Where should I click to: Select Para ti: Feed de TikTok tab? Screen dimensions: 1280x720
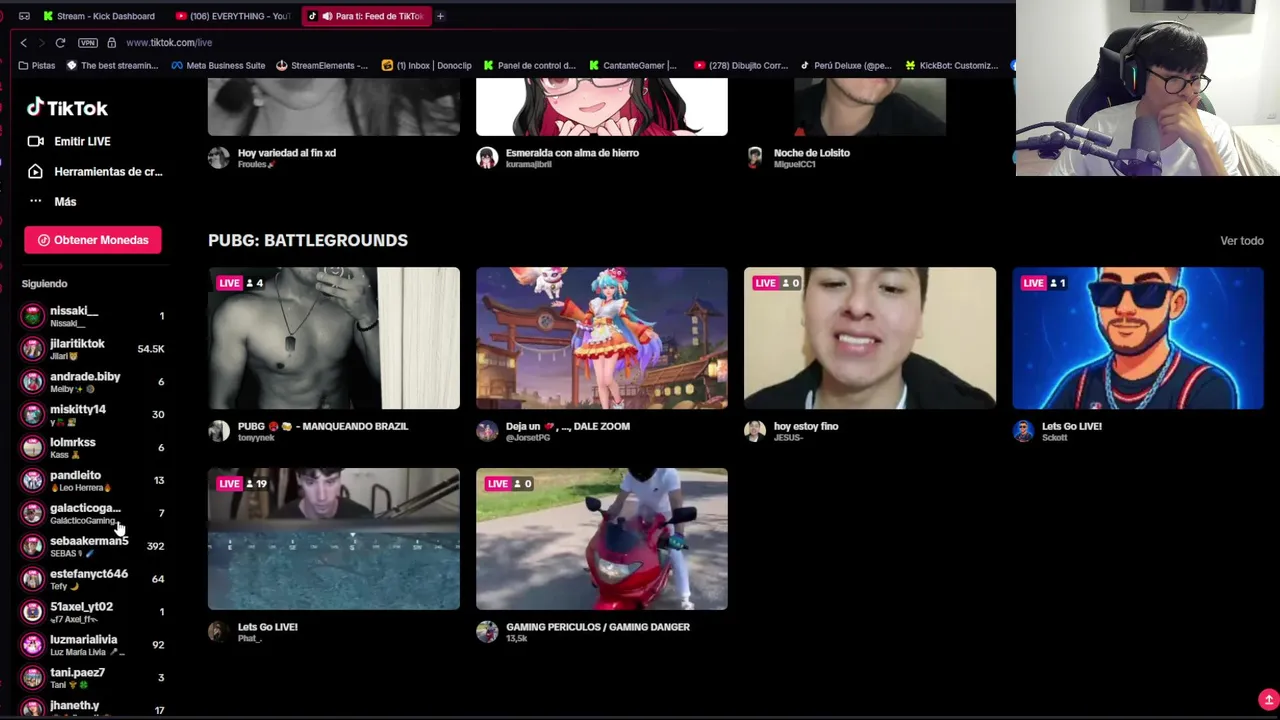366,16
